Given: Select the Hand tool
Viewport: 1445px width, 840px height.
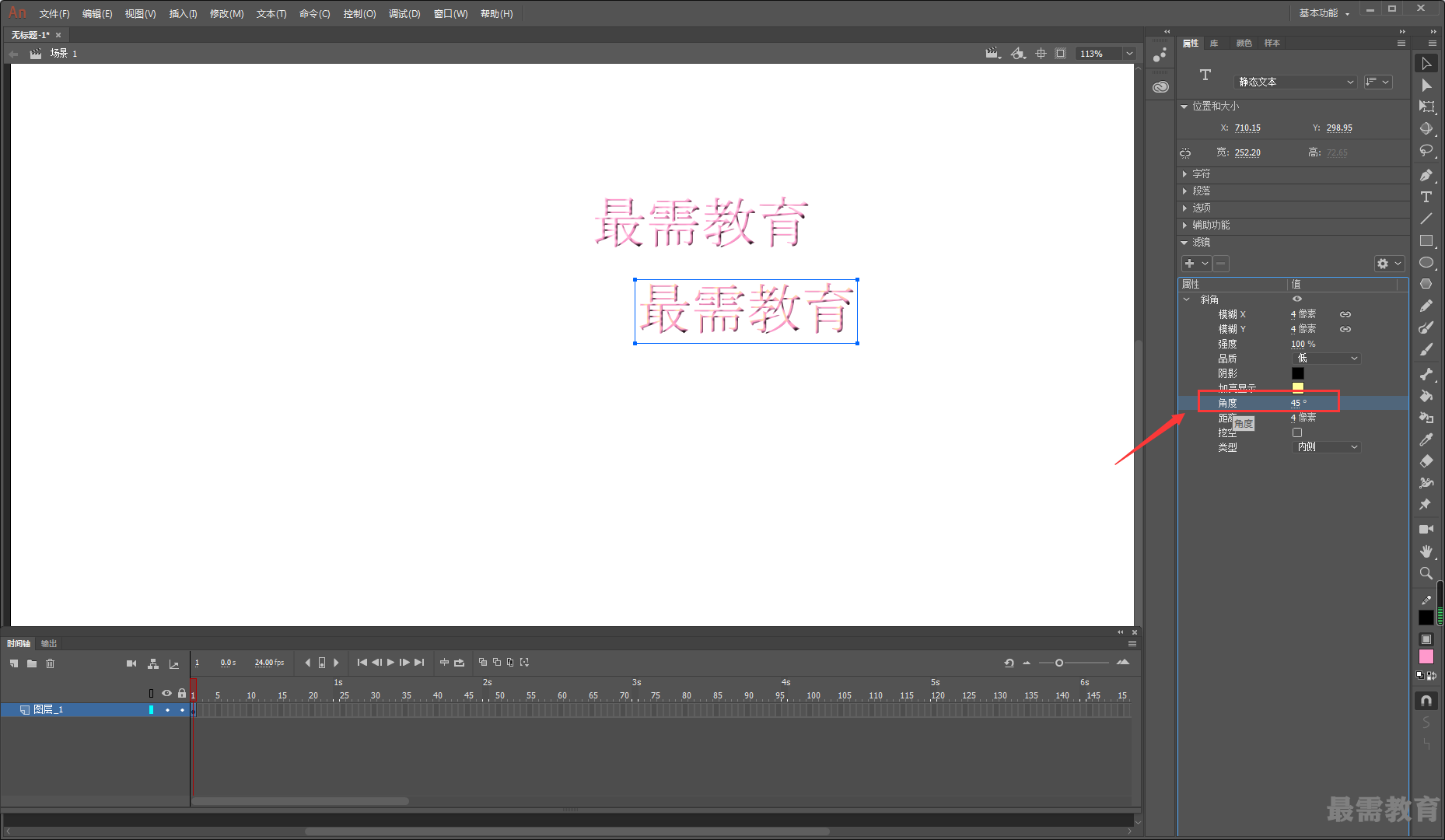Looking at the screenshot, I should (1426, 551).
